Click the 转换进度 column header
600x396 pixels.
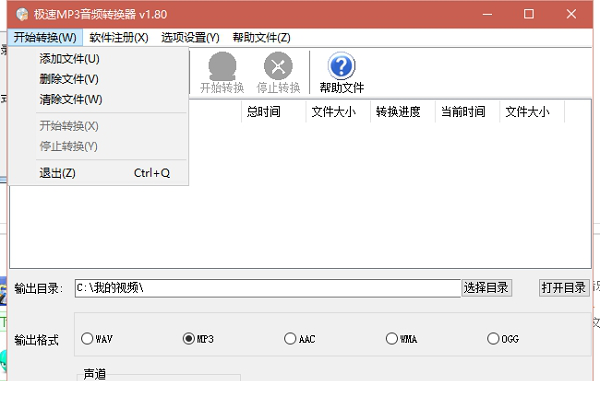click(x=403, y=112)
